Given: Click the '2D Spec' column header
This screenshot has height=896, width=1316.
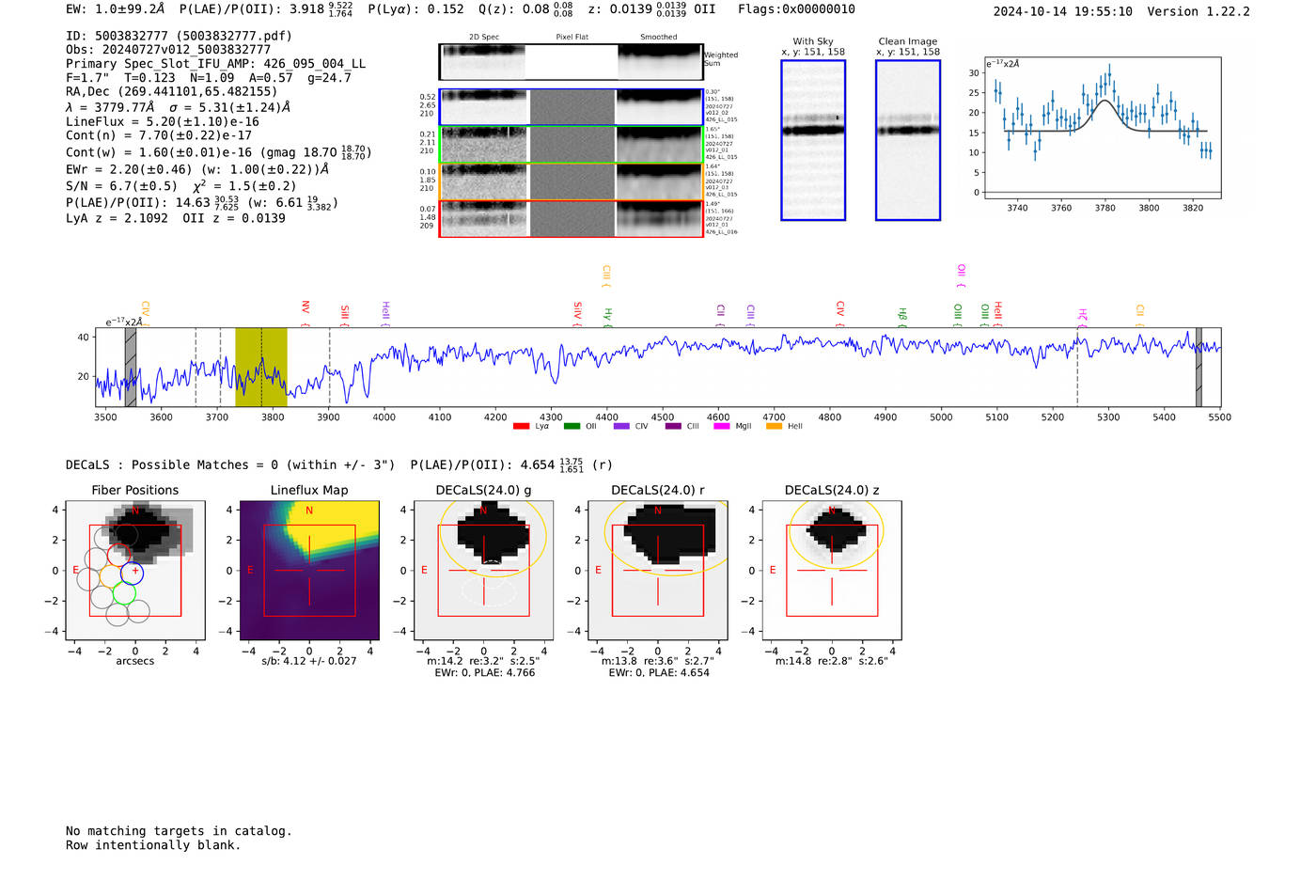Looking at the screenshot, I should (484, 37).
